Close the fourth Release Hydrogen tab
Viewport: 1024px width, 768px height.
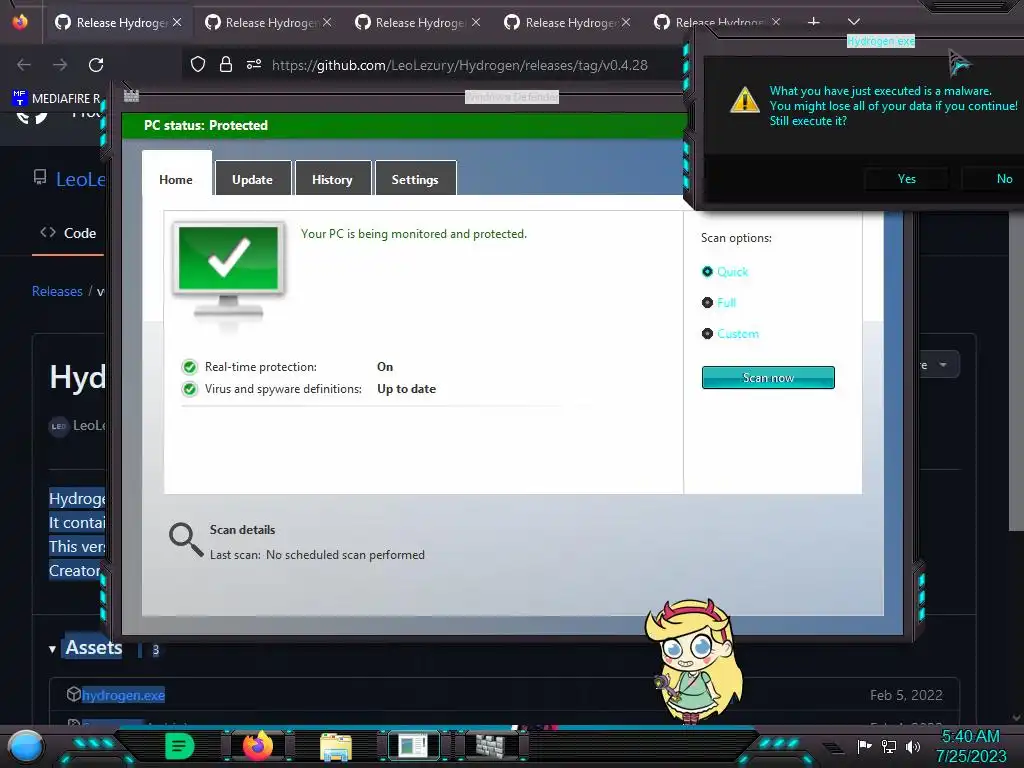click(x=626, y=22)
